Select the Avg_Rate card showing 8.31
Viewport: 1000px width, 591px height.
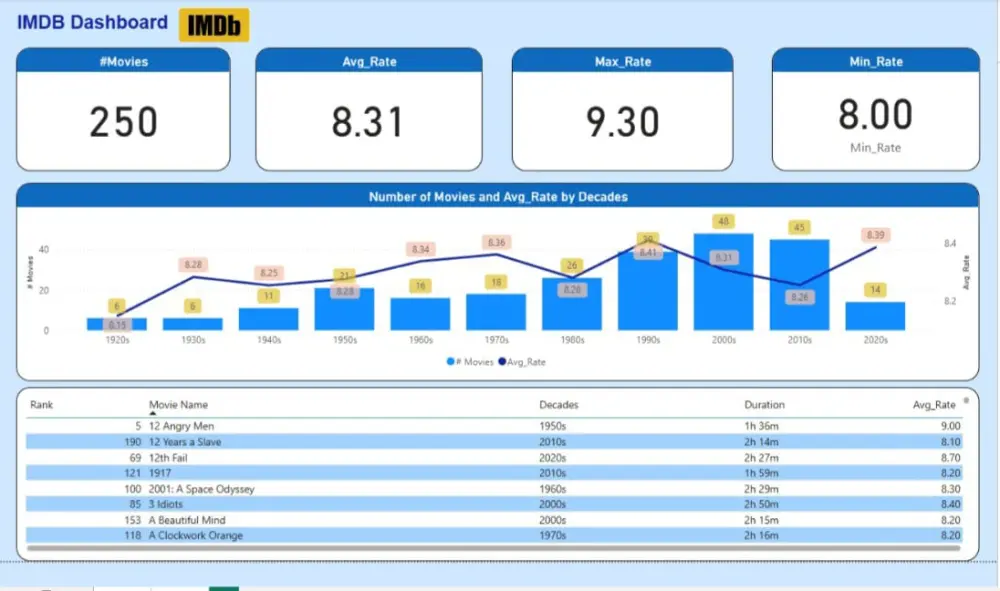[x=369, y=108]
